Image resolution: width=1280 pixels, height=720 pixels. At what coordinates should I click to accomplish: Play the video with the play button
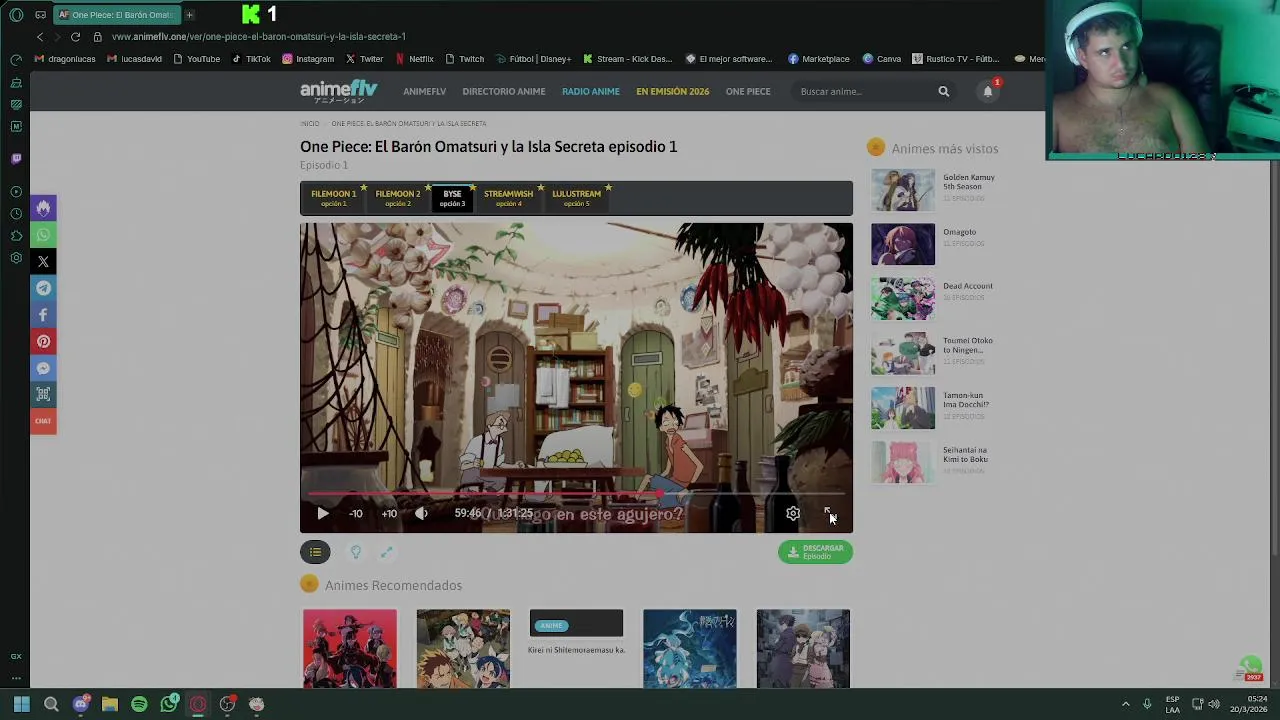pos(322,513)
